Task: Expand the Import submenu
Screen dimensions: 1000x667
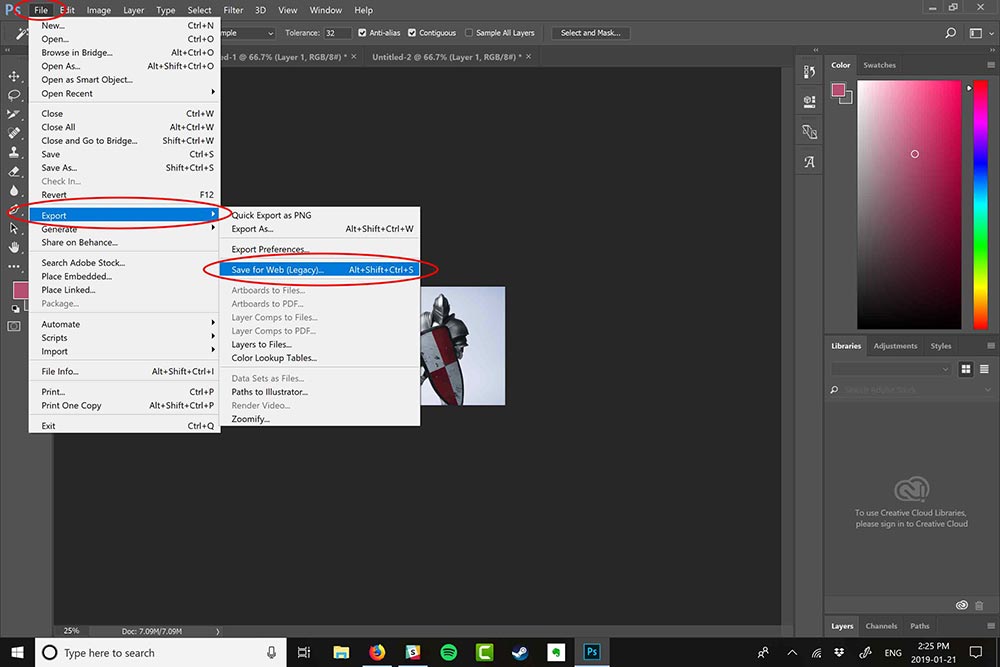Action: pos(125,351)
